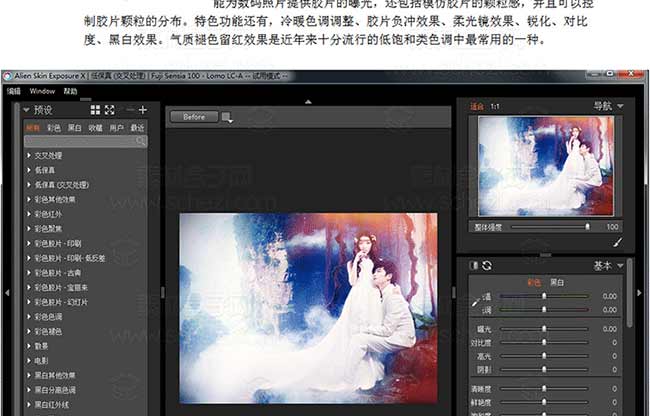Select the 彩色色调 preset row
Image resolution: width=650 pixels, height=416 pixels.
85,317
